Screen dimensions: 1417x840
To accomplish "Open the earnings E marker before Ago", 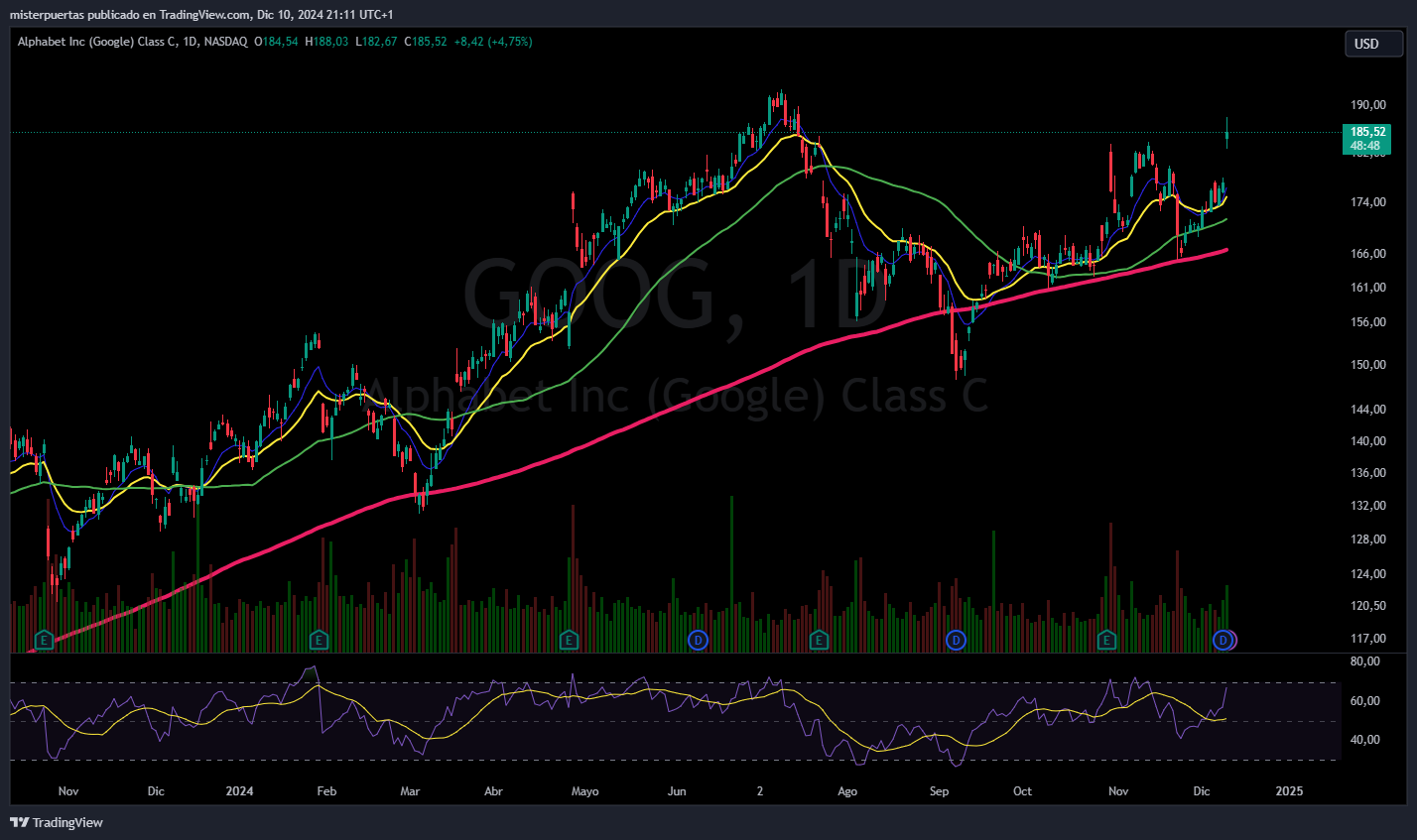I will tap(819, 640).
